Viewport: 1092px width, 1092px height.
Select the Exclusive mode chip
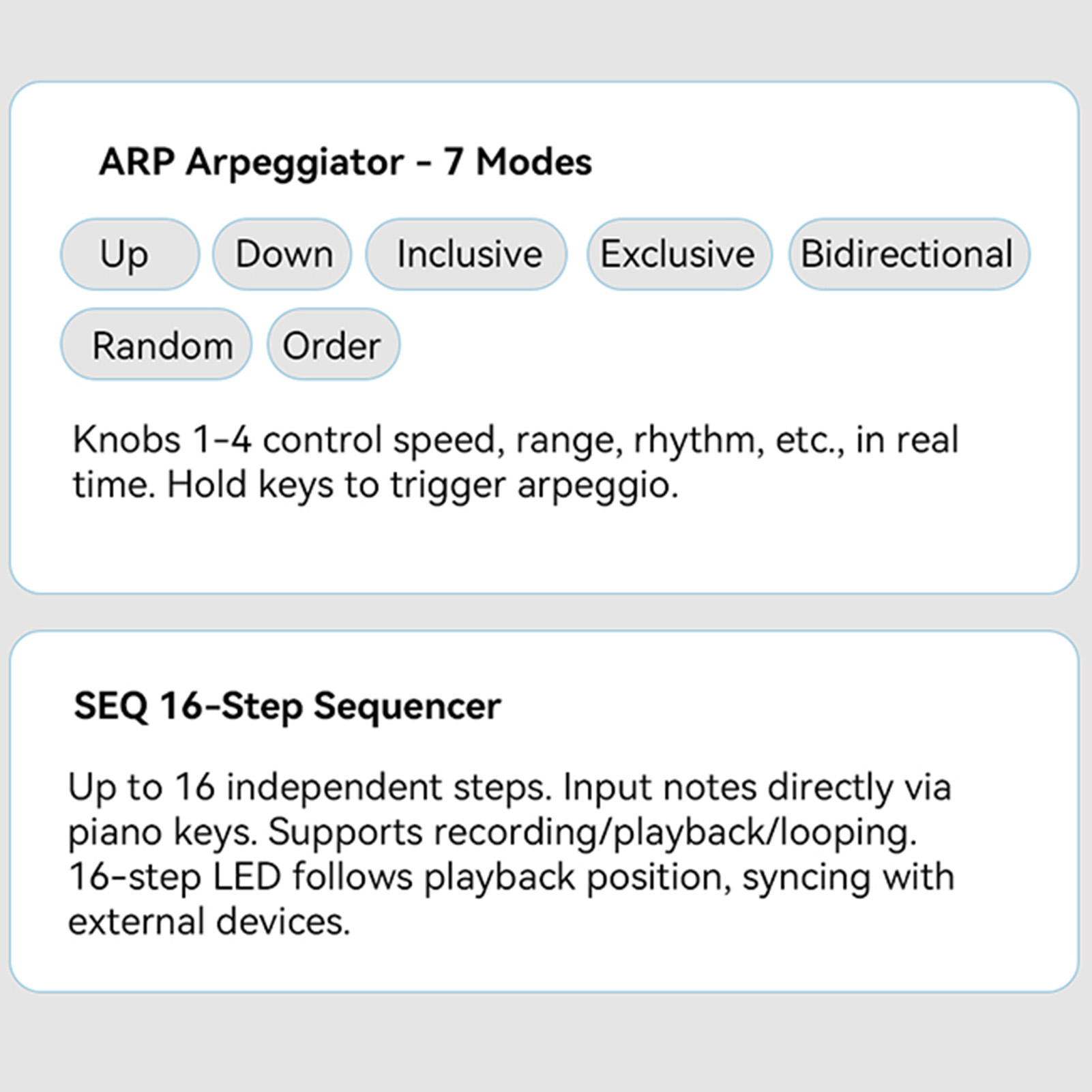coord(679,254)
